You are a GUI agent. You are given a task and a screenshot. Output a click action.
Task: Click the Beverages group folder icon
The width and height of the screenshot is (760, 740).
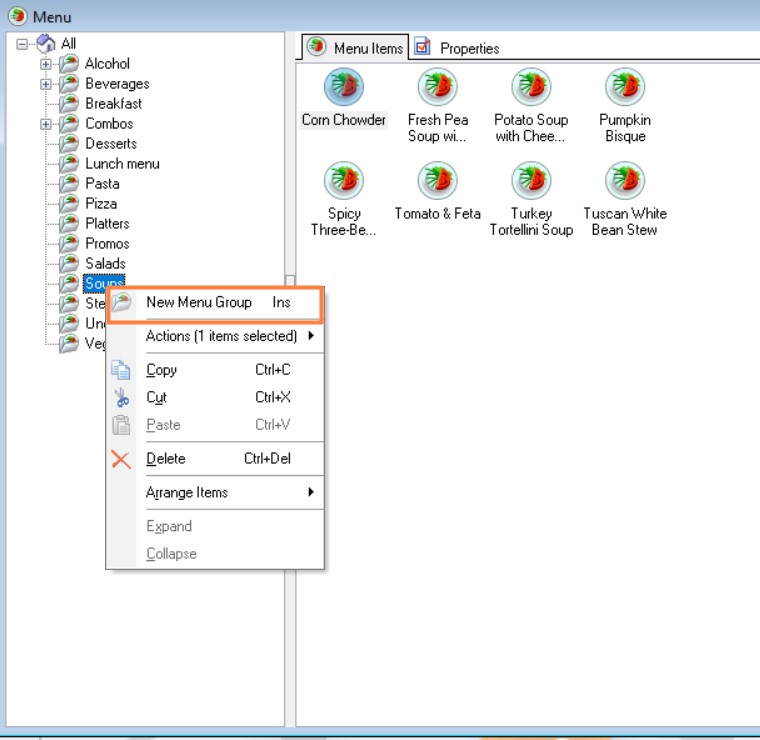pos(69,83)
